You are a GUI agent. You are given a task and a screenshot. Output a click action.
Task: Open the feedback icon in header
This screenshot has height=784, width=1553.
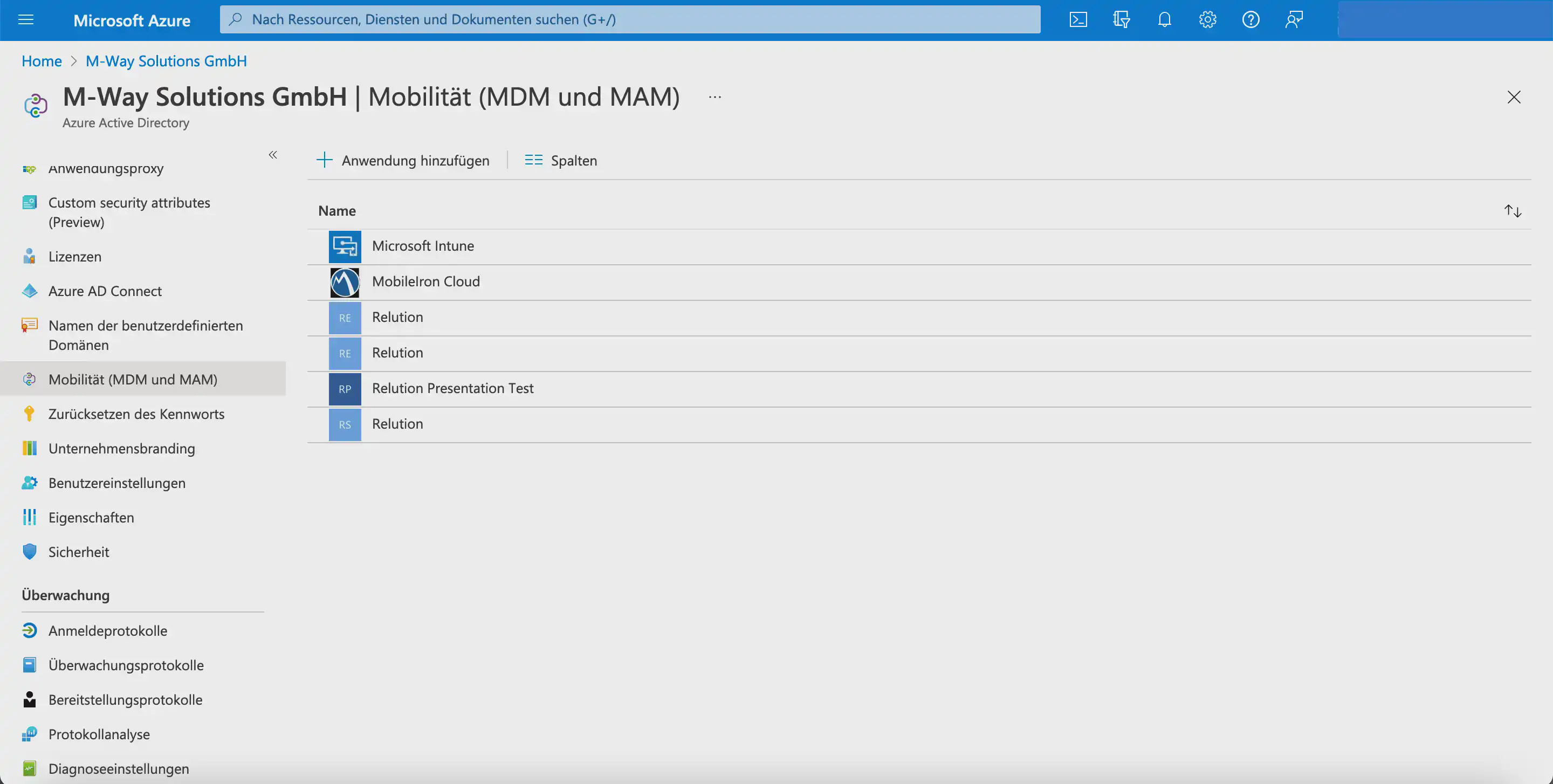(x=1294, y=20)
